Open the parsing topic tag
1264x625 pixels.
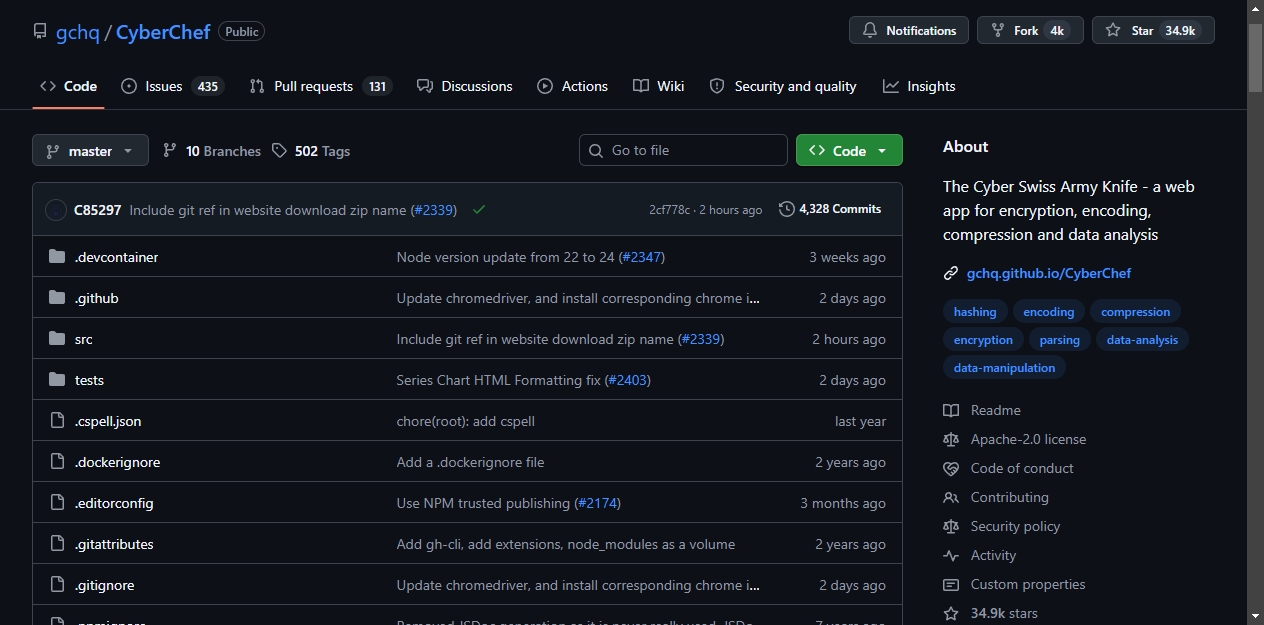point(1060,340)
